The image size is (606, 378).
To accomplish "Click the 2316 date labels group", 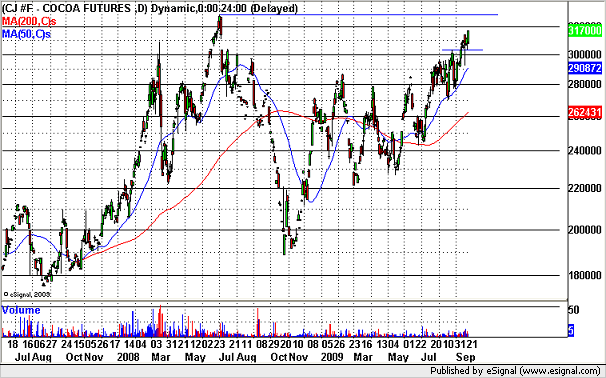I will point(361,344).
